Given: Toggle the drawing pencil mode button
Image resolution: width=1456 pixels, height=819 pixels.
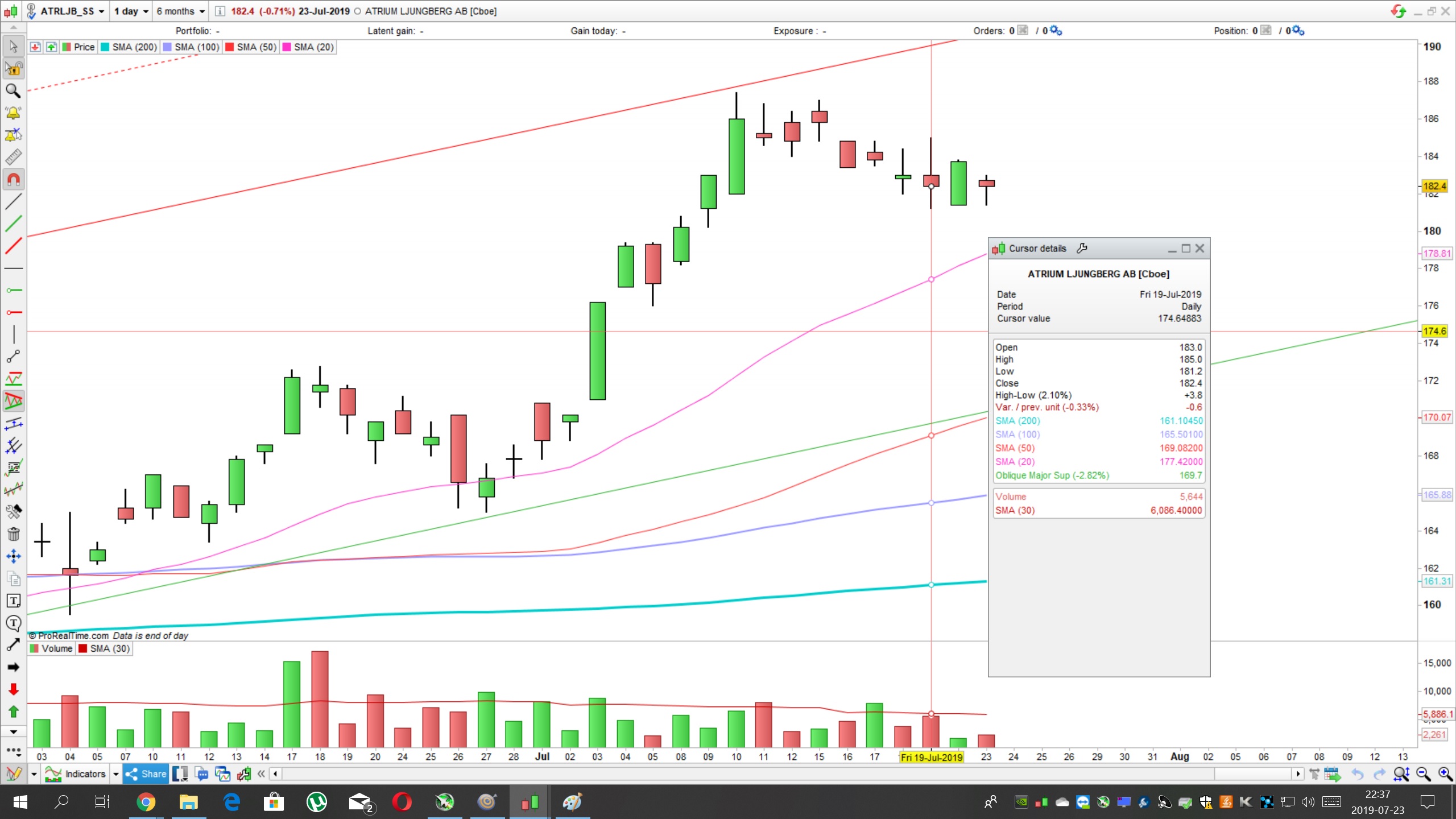Looking at the screenshot, I should (x=13, y=773).
